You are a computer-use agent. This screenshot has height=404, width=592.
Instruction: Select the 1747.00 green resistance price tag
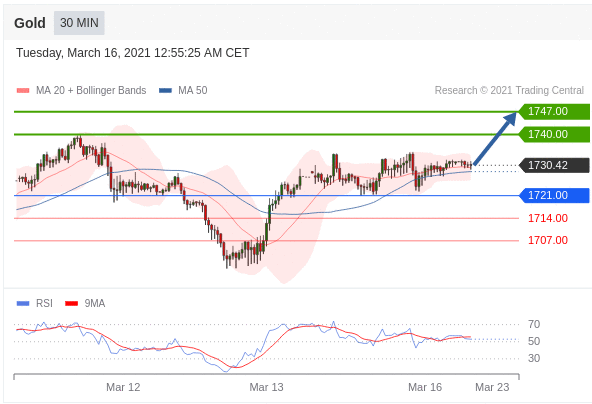[553, 111]
